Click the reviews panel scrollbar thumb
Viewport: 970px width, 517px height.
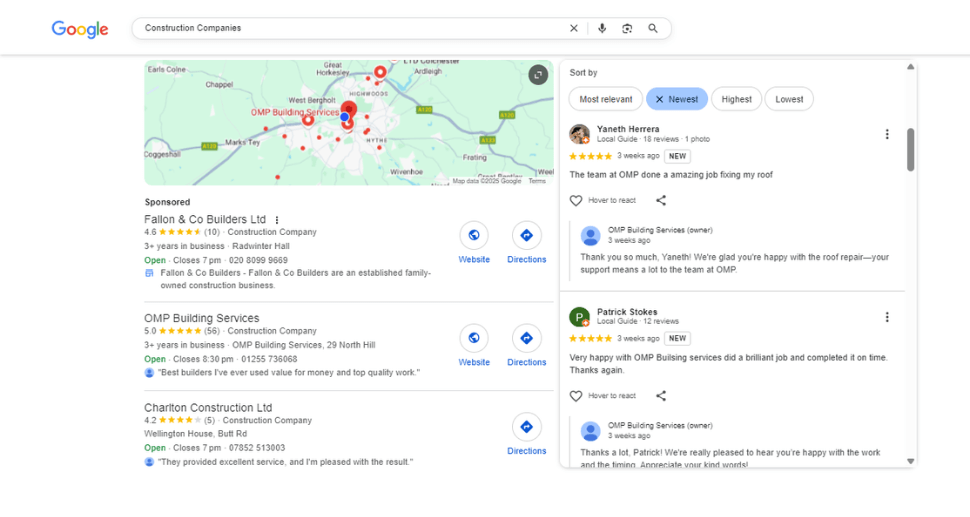tap(911, 149)
